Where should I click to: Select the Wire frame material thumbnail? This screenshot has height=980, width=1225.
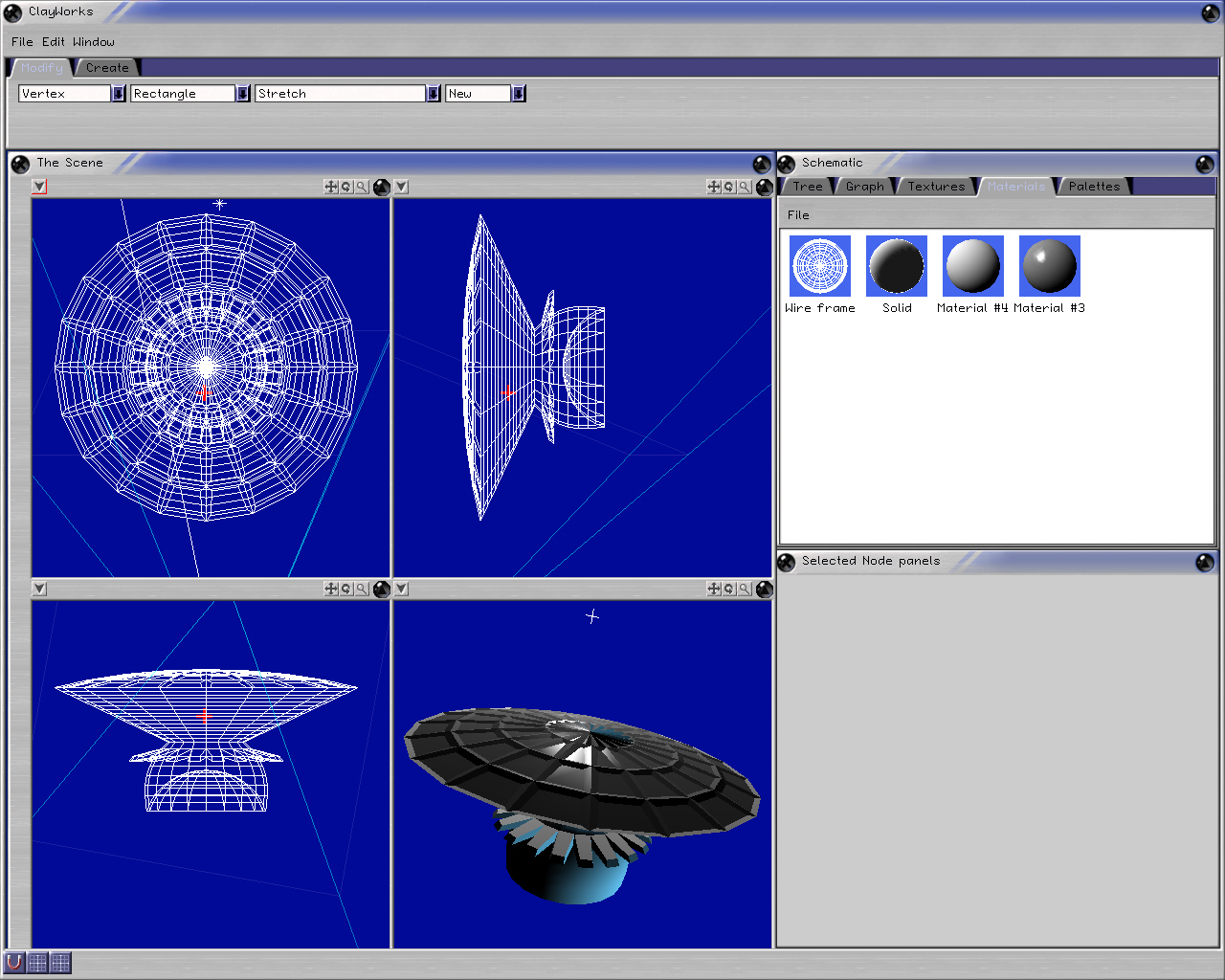pyautogui.click(x=820, y=266)
